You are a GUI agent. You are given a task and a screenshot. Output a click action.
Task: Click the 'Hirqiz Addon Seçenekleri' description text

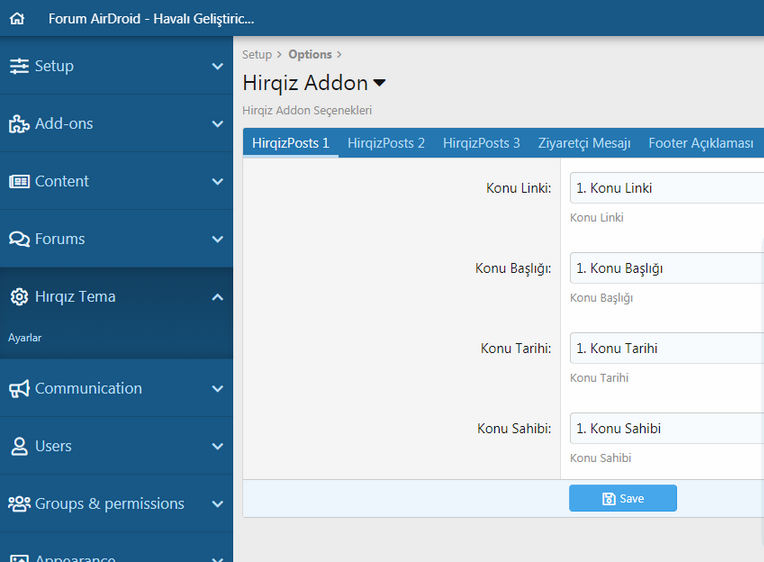[307, 110]
